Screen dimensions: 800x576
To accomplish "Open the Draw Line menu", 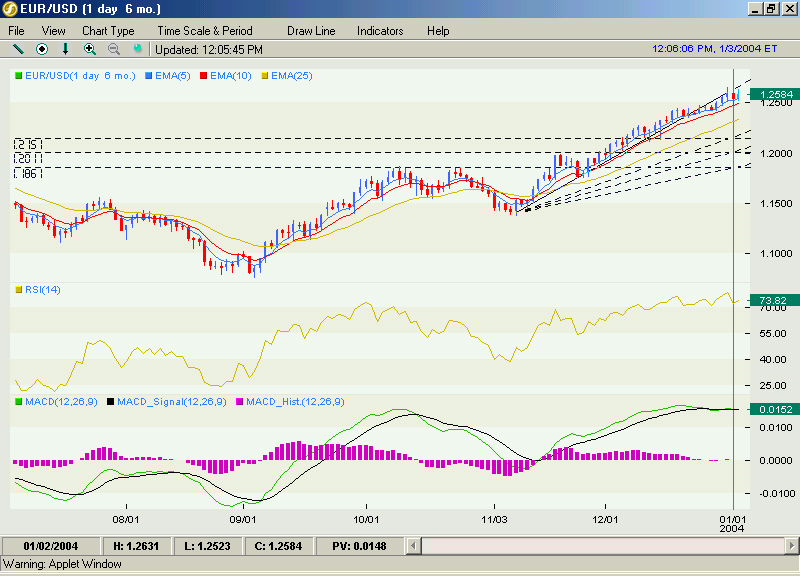I will pyautogui.click(x=311, y=31).
